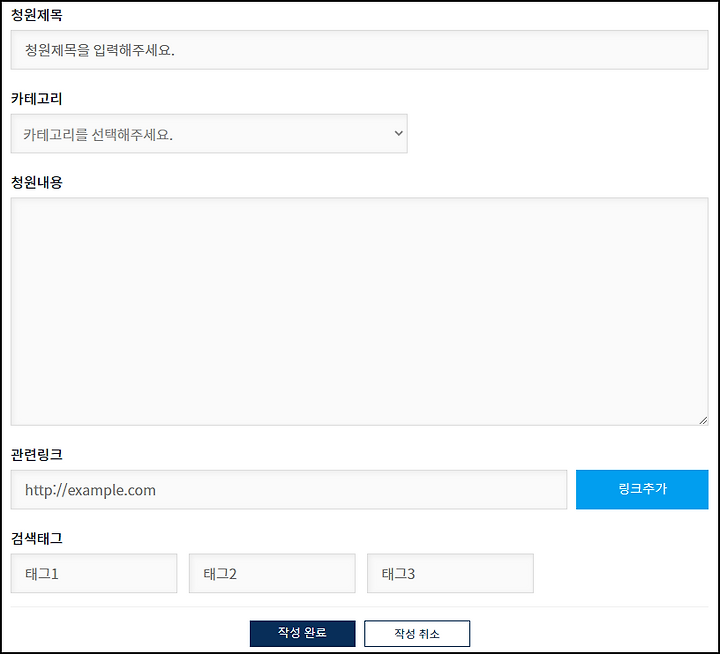Image resolution: width=720 pixels, height=654 pixels.
Task: Click the 청원내용 label text
Action: (x=37, y=182)
